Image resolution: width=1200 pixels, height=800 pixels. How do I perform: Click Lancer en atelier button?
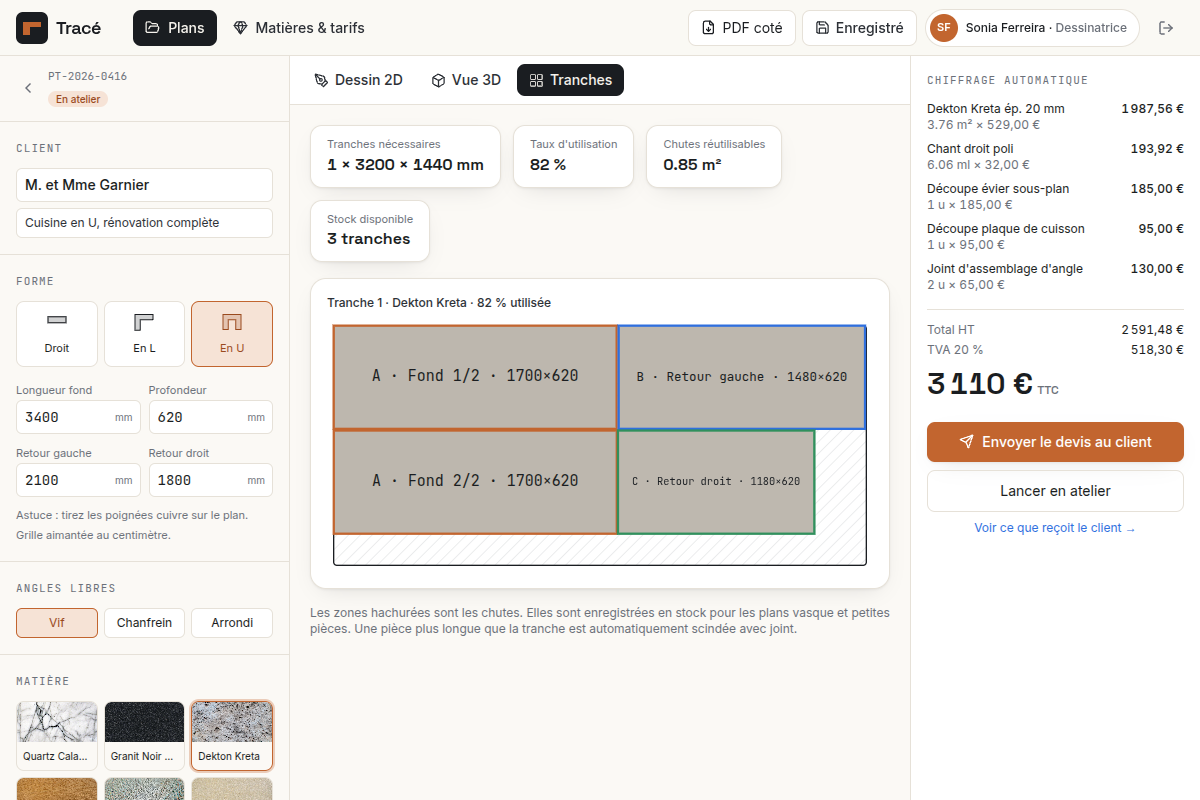click(x=1055, y=491)
